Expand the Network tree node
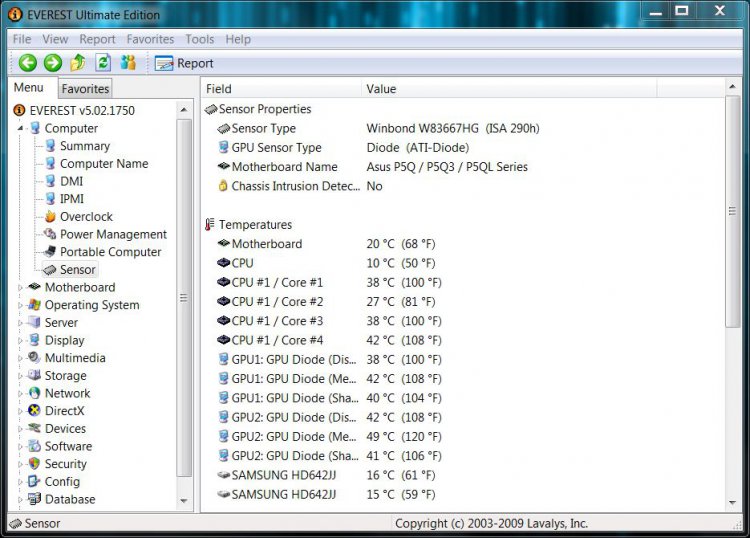The height and width of the screenshot is (538, 750). coord(20,394)
